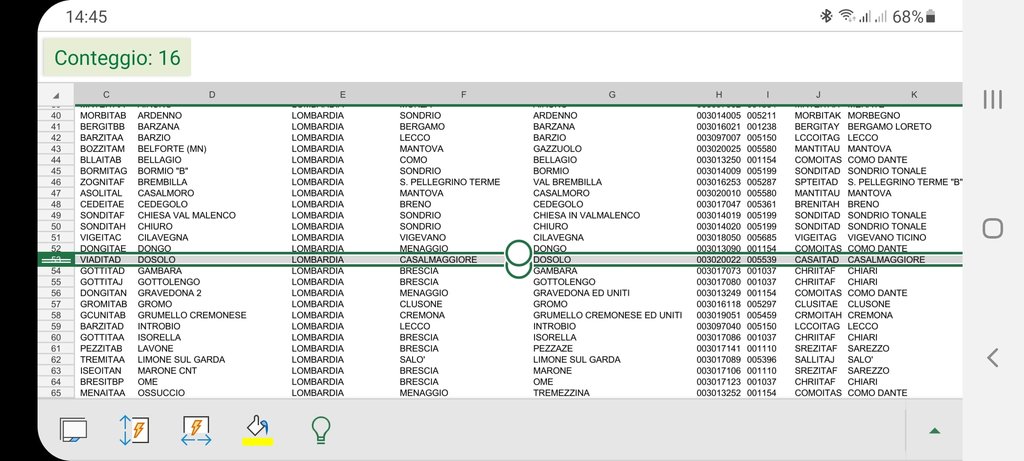Open the lightbulb Tell Me search
1024x461 pixels.
320,429
